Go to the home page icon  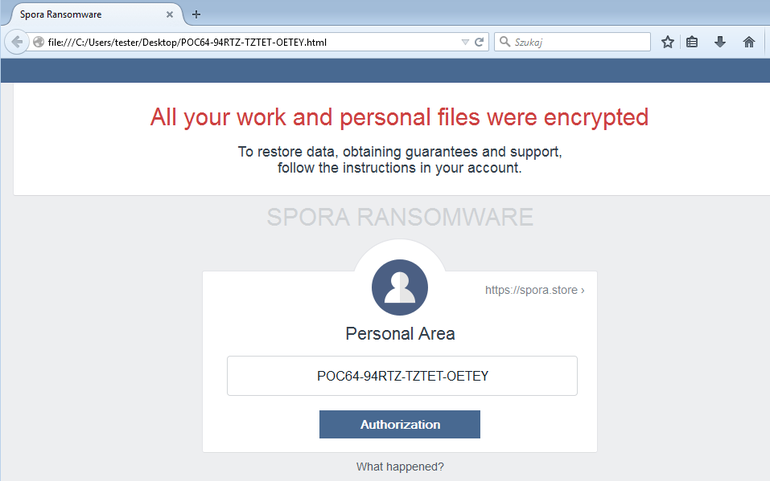[x=748, y=42]
